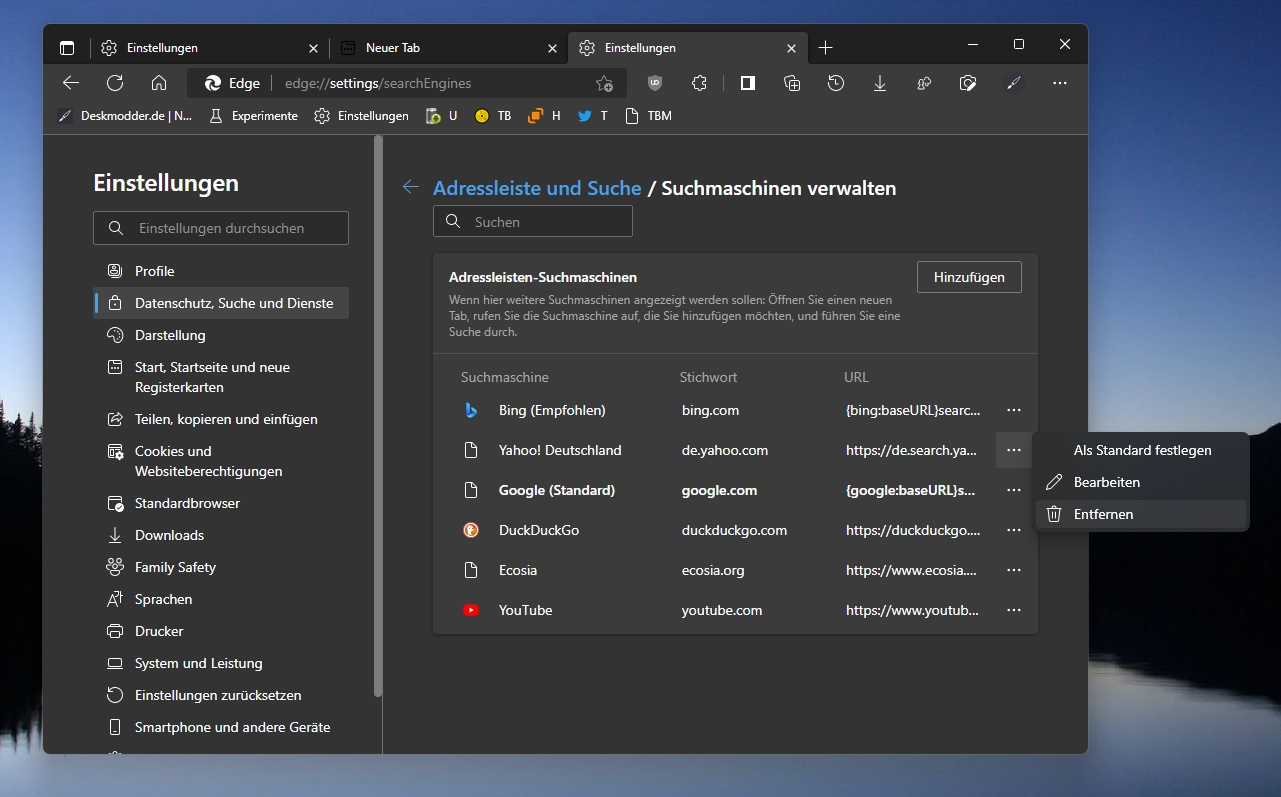The height and width of the screenshot is (797, 1281).
Task: Open more options for Bing row
Action: coord(1014,410)
